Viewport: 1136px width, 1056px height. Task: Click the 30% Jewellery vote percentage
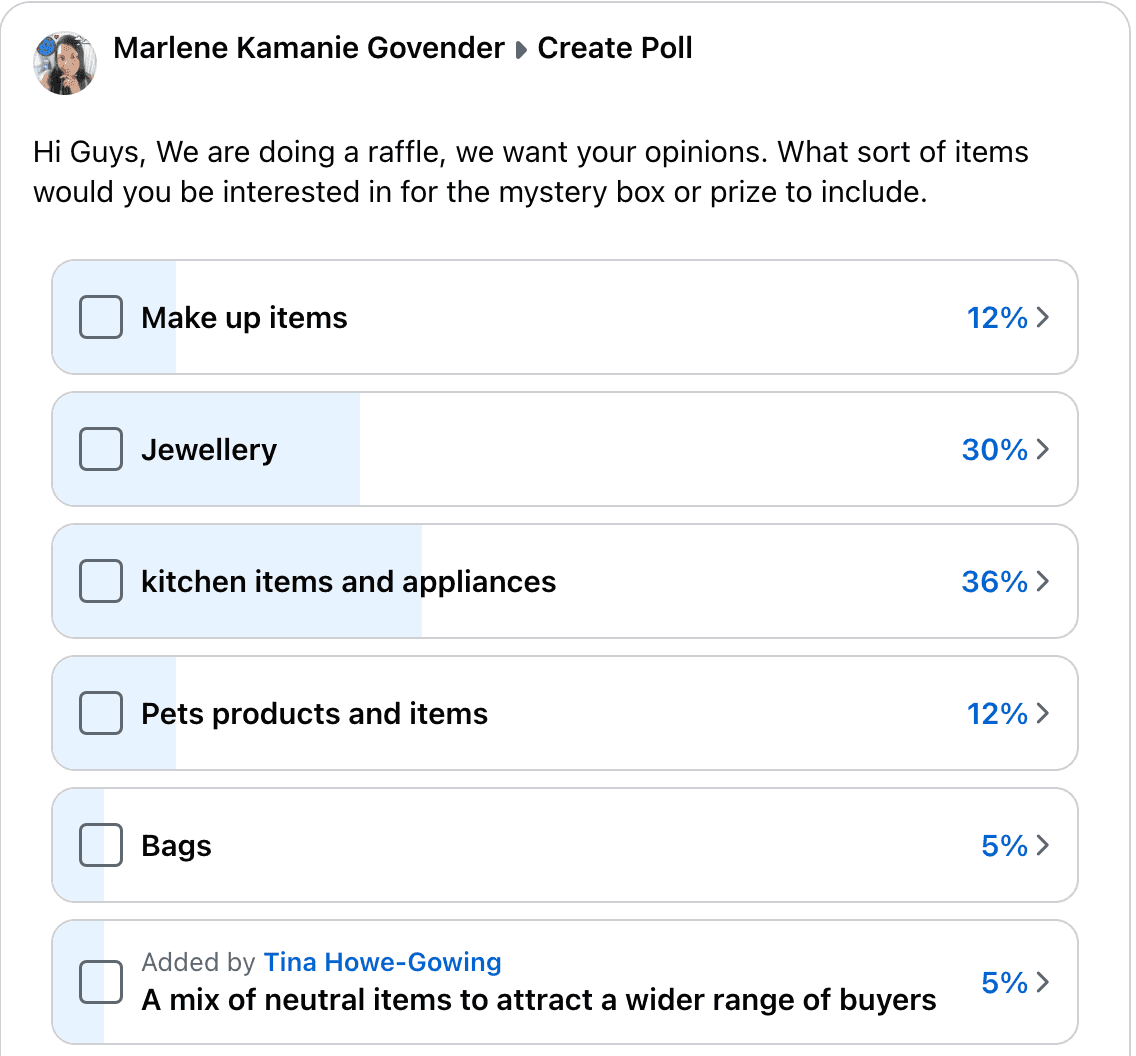994,450
